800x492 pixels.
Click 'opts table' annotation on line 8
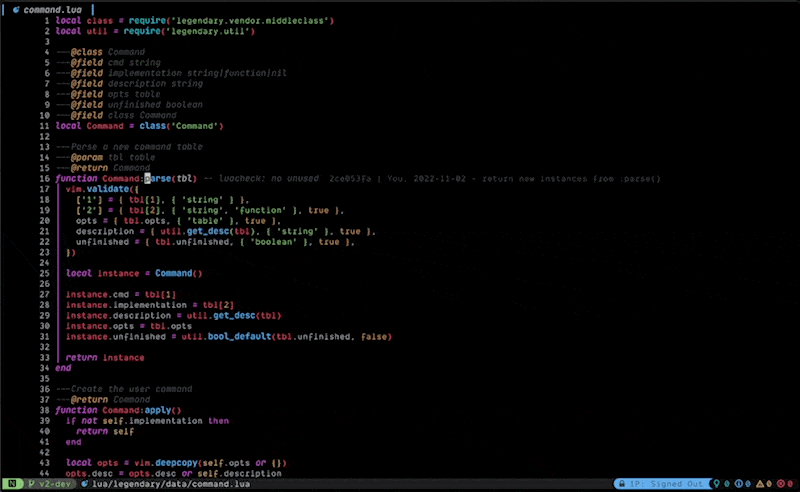(x=134, y=94)
